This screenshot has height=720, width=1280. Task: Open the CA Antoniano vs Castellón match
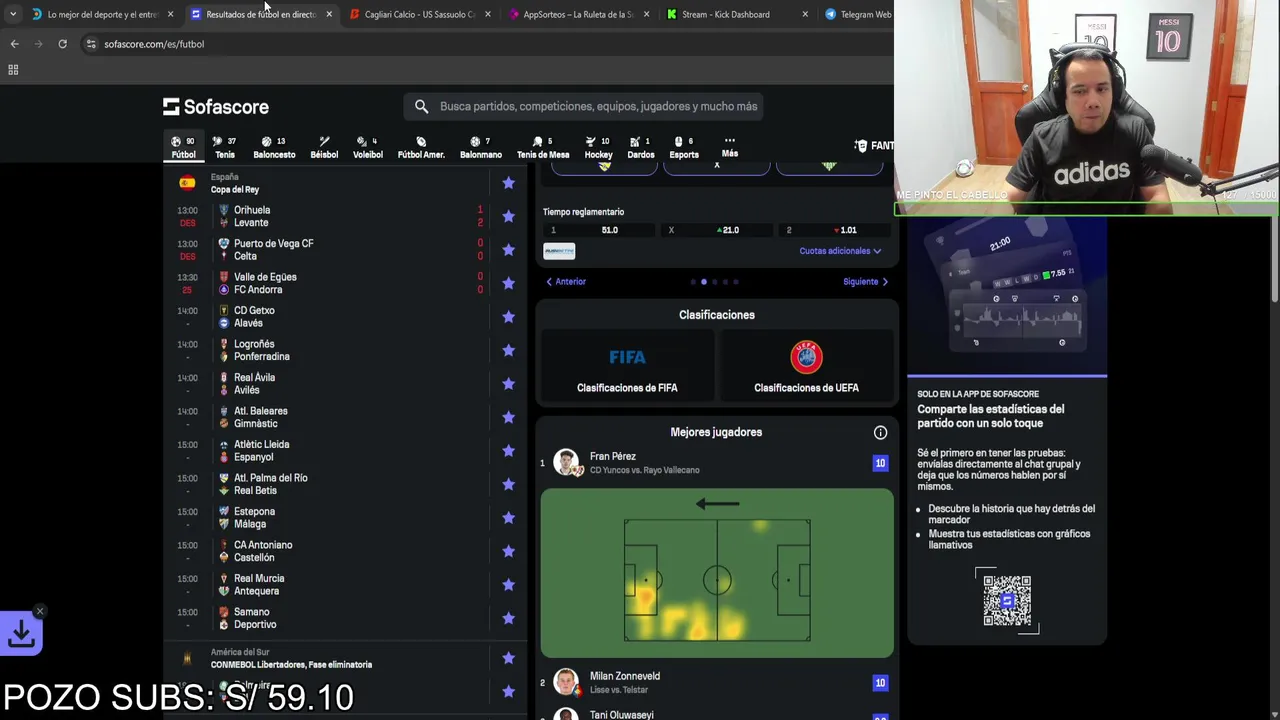pyautogui.click(x=343, y=551)
